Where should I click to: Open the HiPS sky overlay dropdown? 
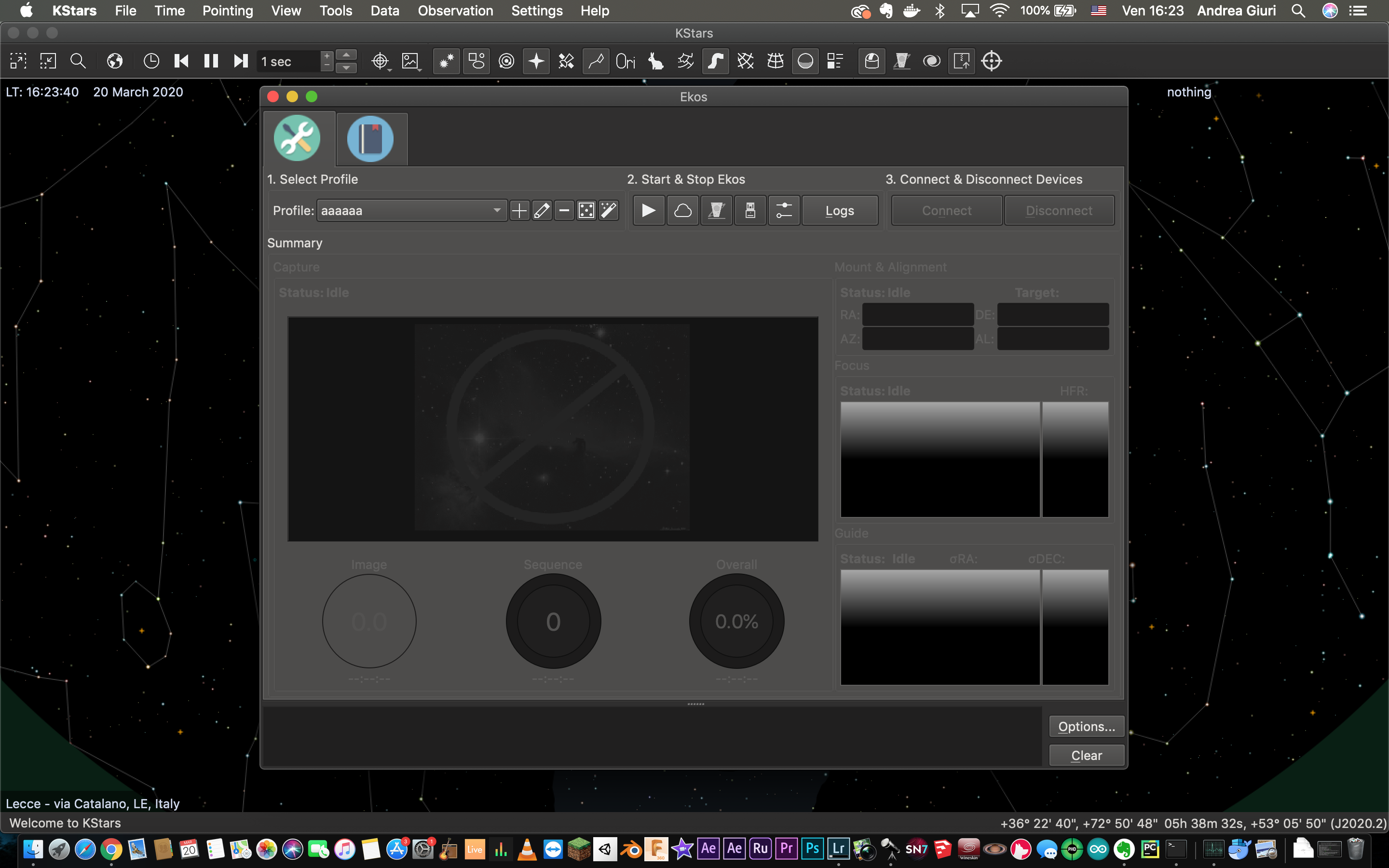(411, 61)
